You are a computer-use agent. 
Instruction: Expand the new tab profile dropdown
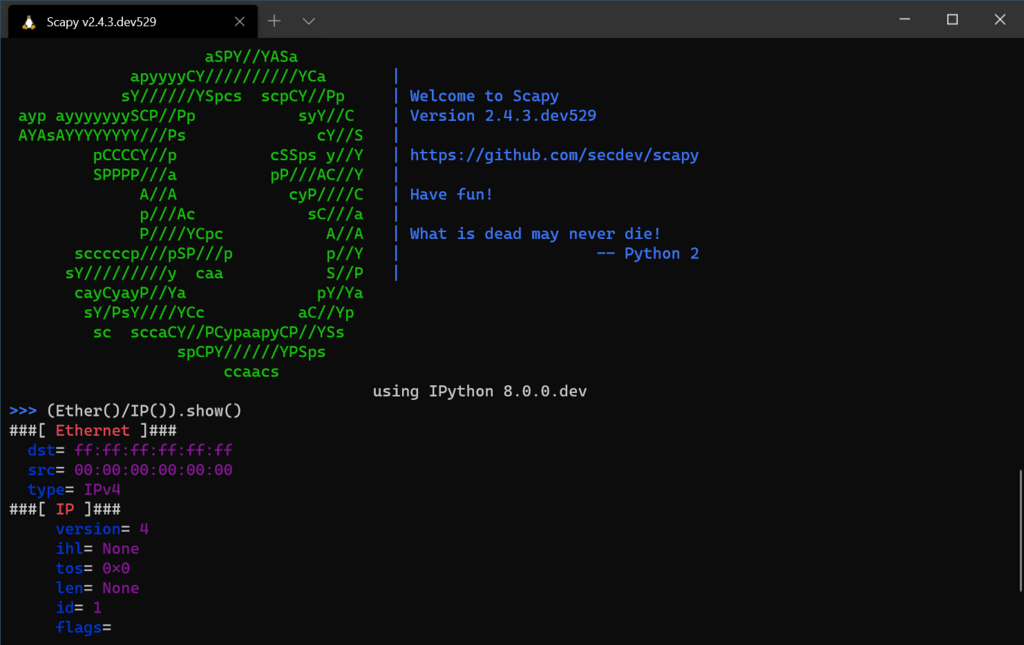[309, 22]
